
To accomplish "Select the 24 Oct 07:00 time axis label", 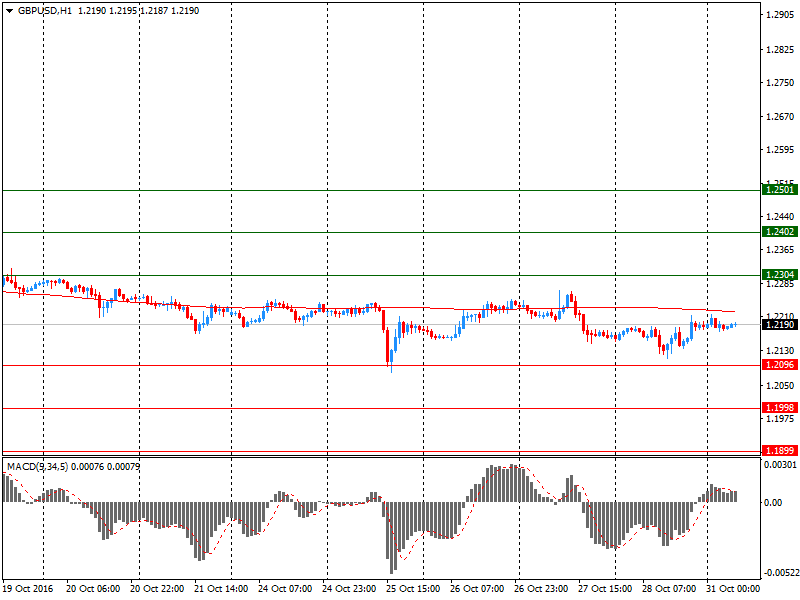I will coord(285,588).
